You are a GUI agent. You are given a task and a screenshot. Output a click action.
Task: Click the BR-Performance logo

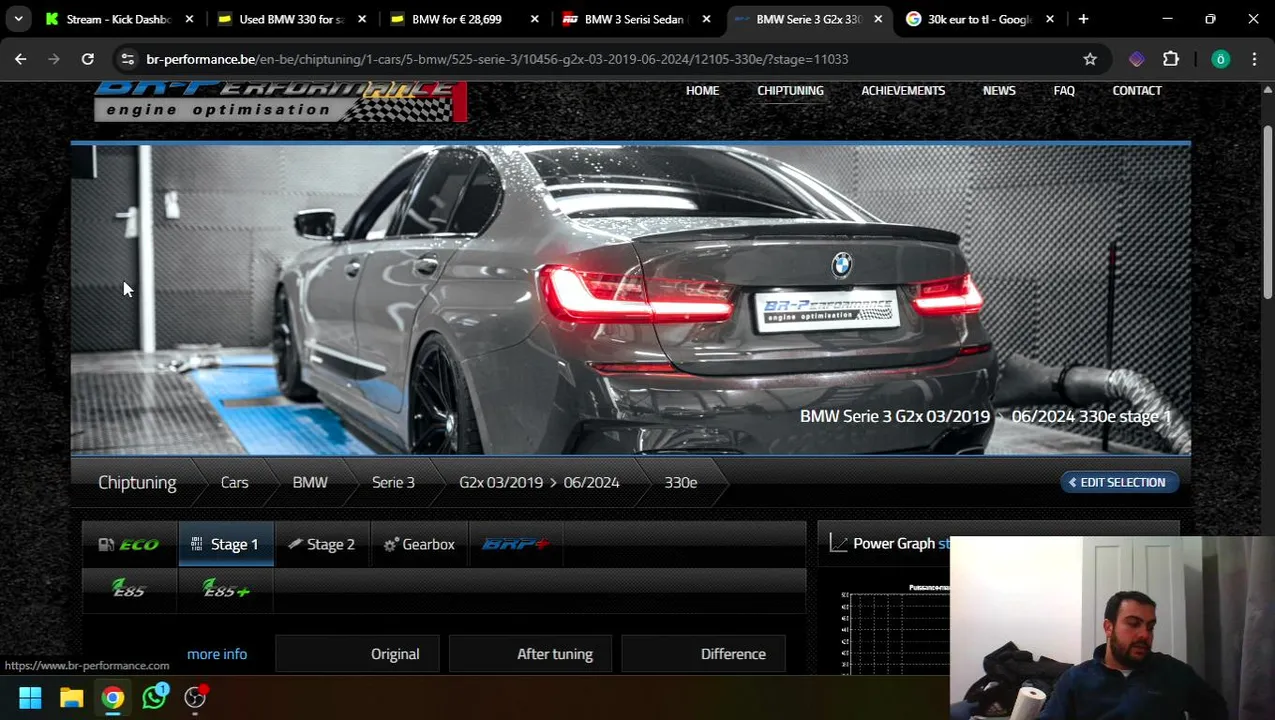(x=280, y=102)
